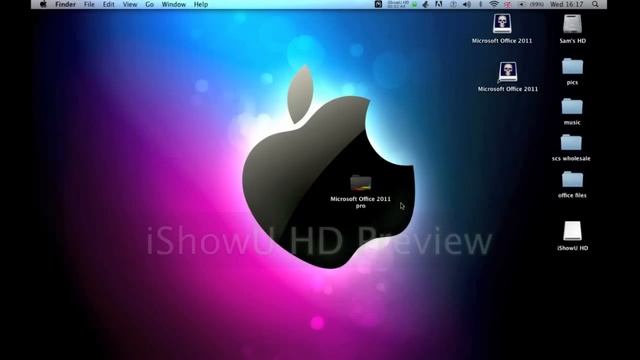Open the File menu
The image size is (640, 360).
[89, 4]
